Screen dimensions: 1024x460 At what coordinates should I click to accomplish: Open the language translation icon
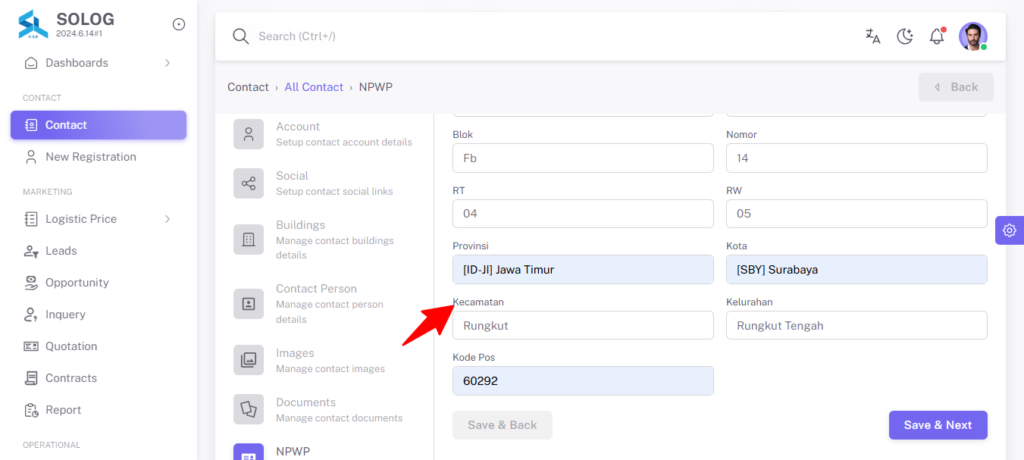[x=872, y=37]
